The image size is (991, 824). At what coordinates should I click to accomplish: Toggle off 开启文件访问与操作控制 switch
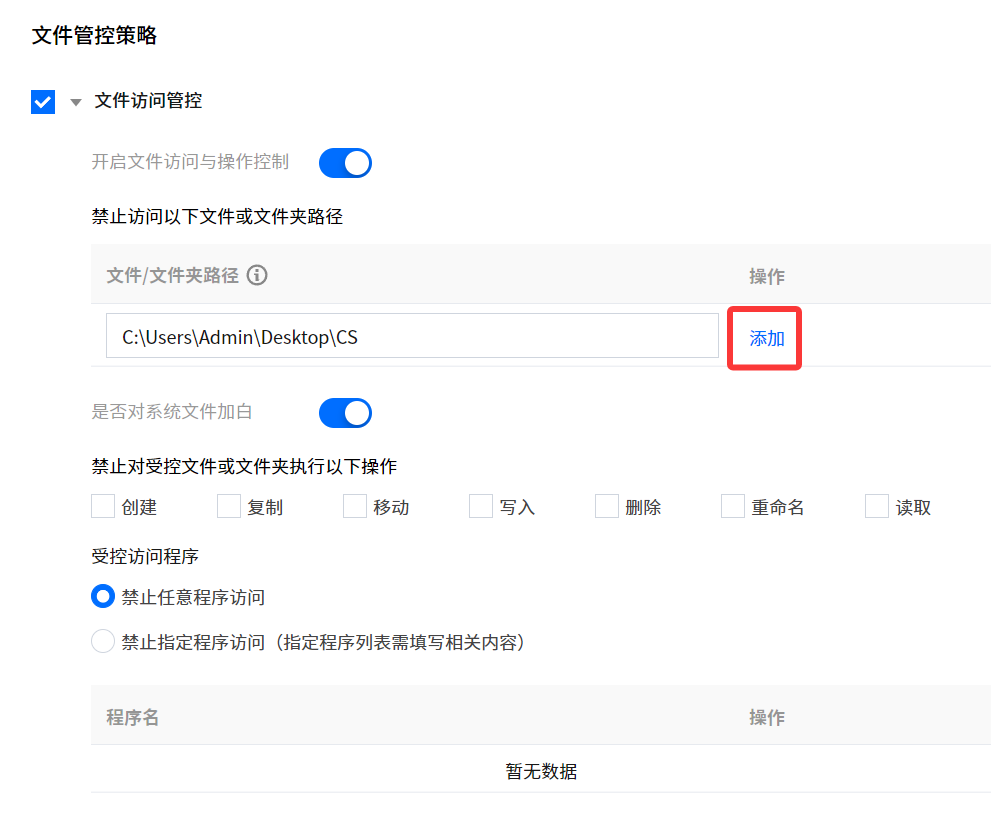pos(345,163)
